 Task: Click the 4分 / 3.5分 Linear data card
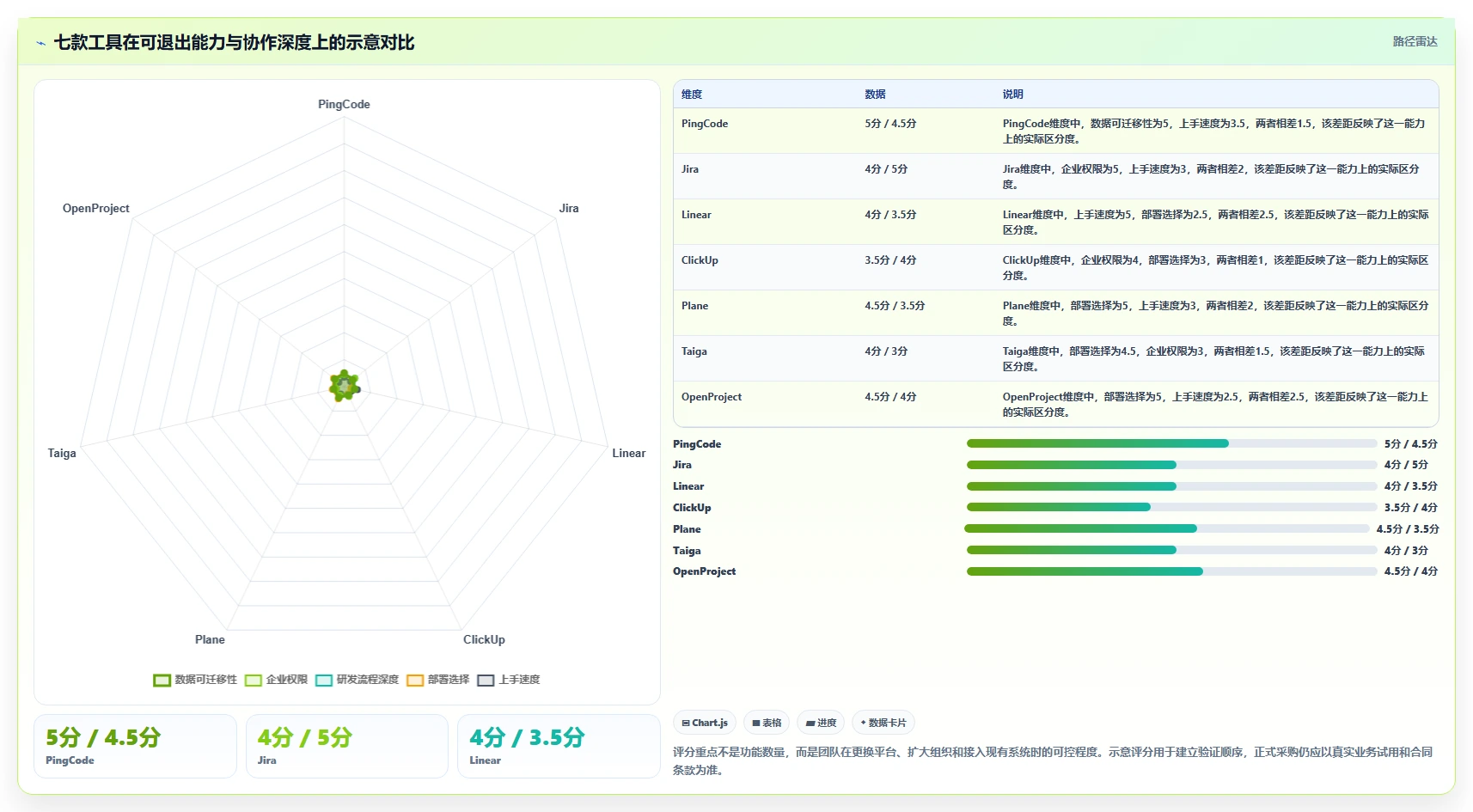(x=559, y=747)
